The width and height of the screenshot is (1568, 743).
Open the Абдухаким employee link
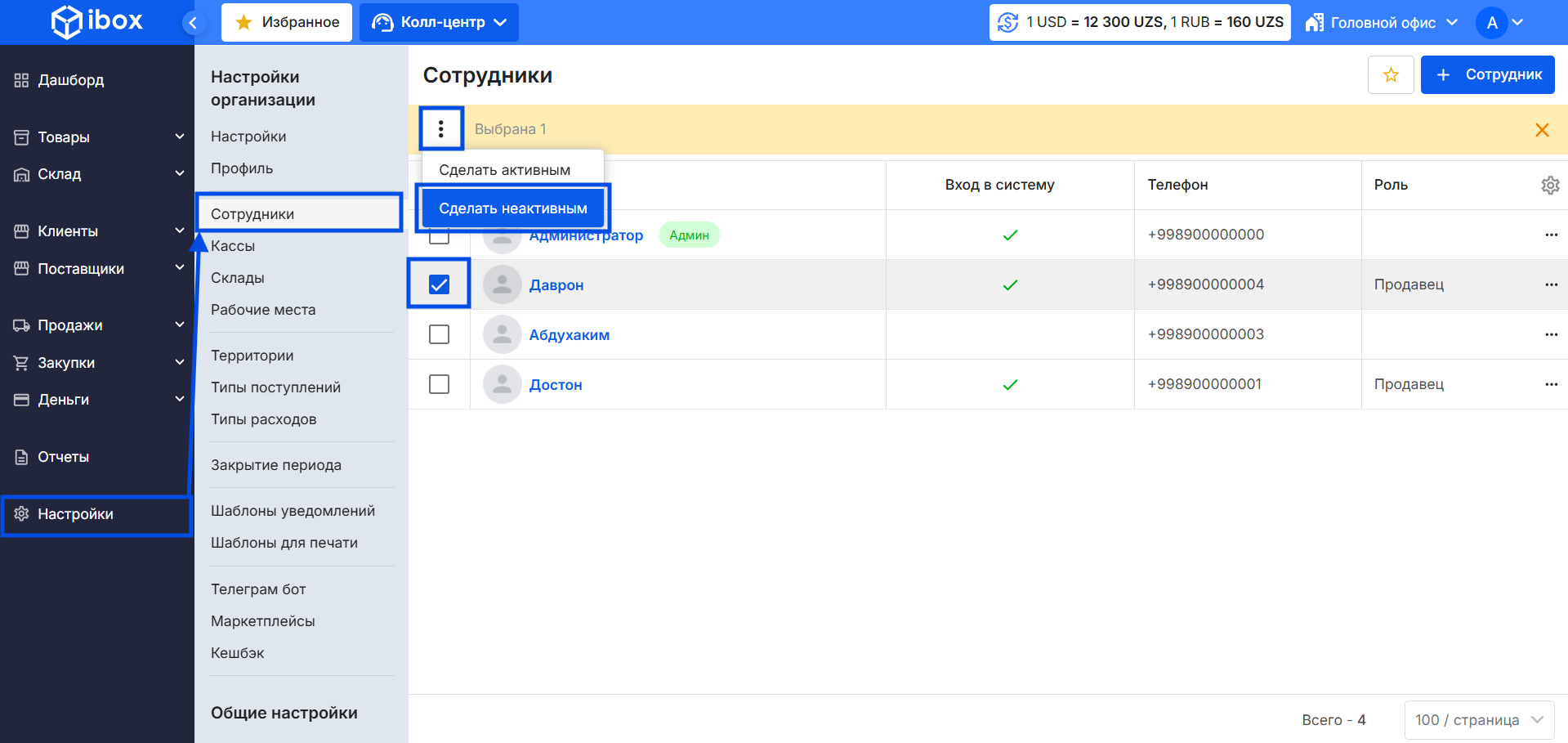[569, 335]
